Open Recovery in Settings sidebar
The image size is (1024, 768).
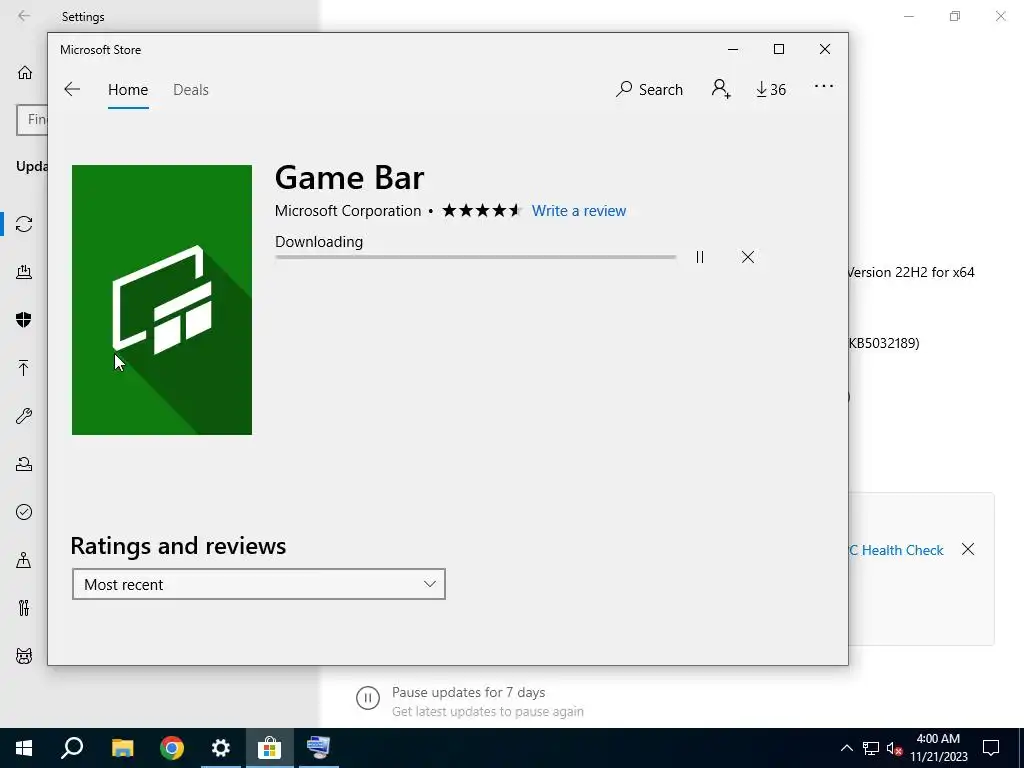coord(24,464)
